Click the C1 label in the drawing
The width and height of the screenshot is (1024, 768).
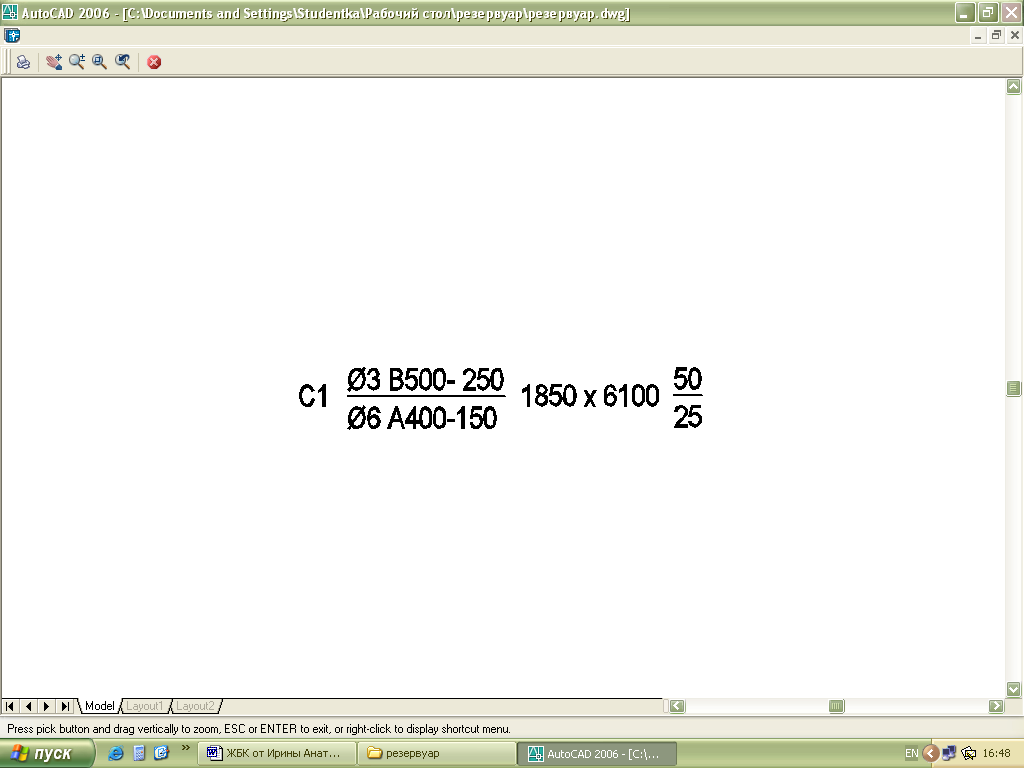click(313, 396)
